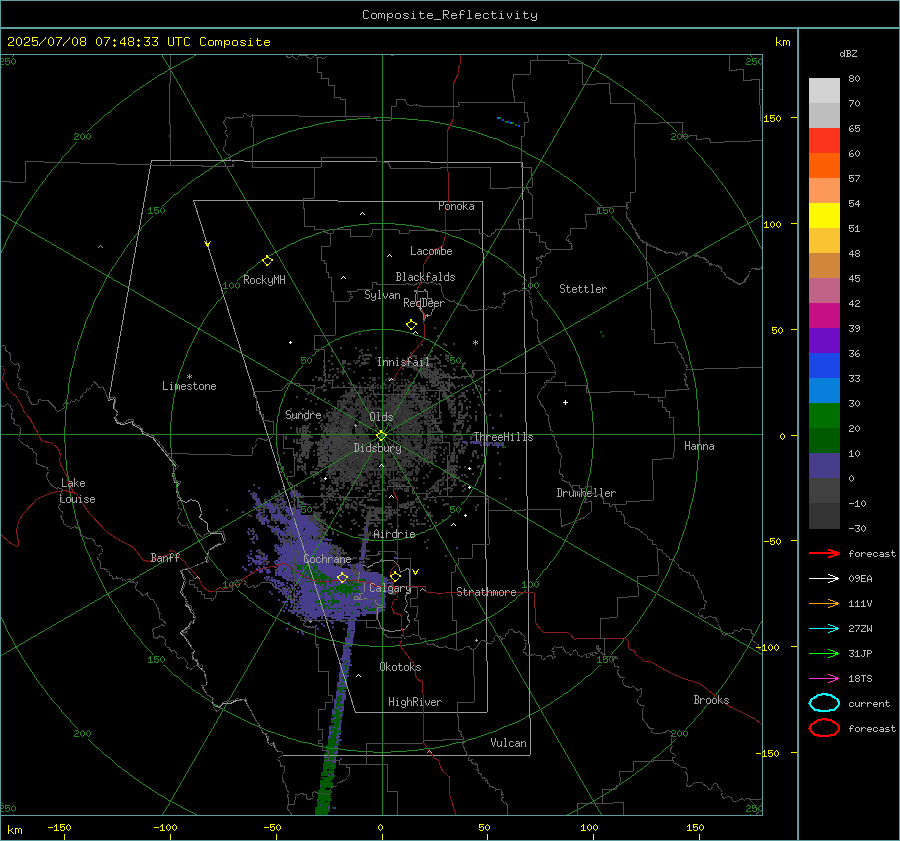Click the purple swatch between 39 and 36
Screen dimensions: 900x841
click(x=824, y=341)
